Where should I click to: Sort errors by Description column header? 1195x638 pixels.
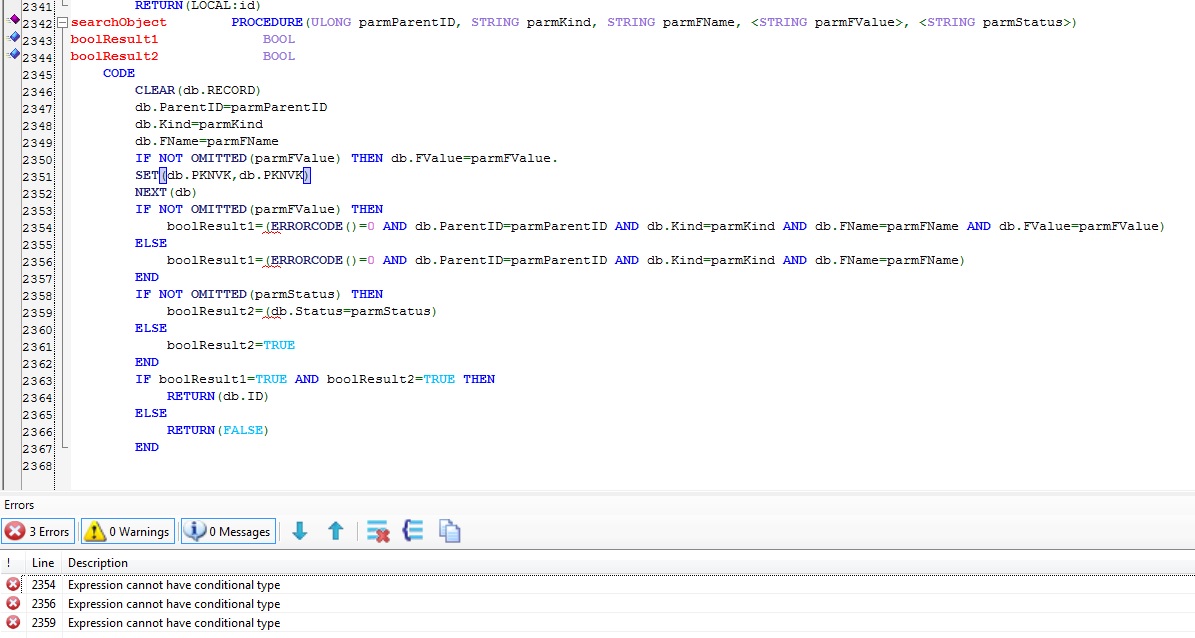[98, 563]
